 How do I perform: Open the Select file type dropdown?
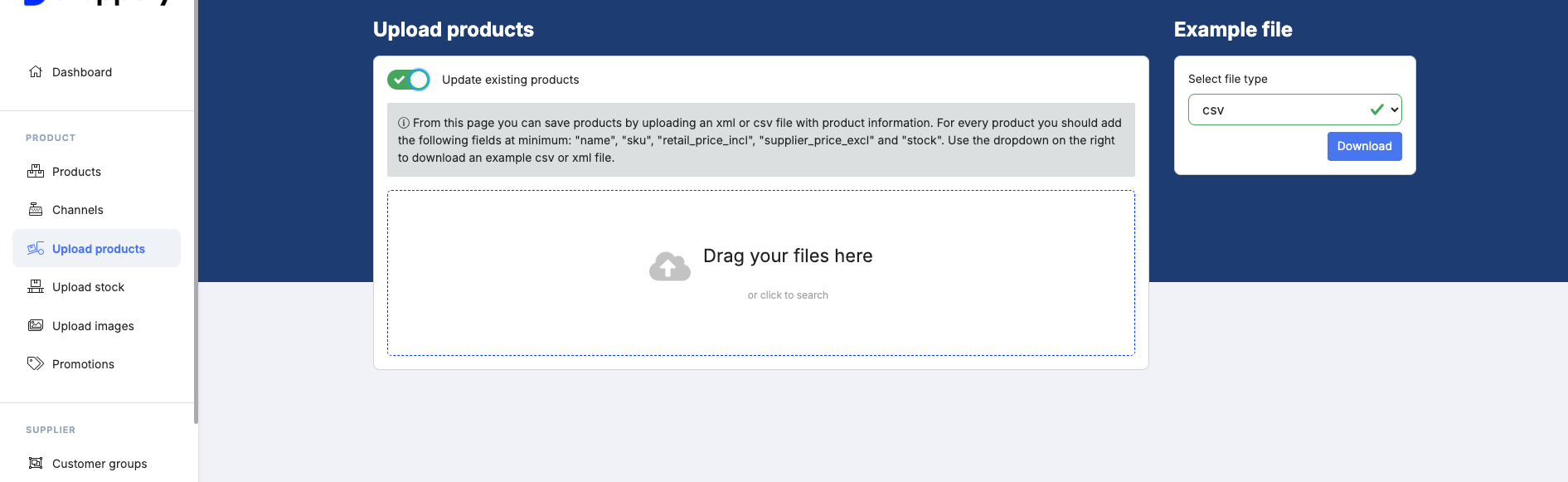1294,110
